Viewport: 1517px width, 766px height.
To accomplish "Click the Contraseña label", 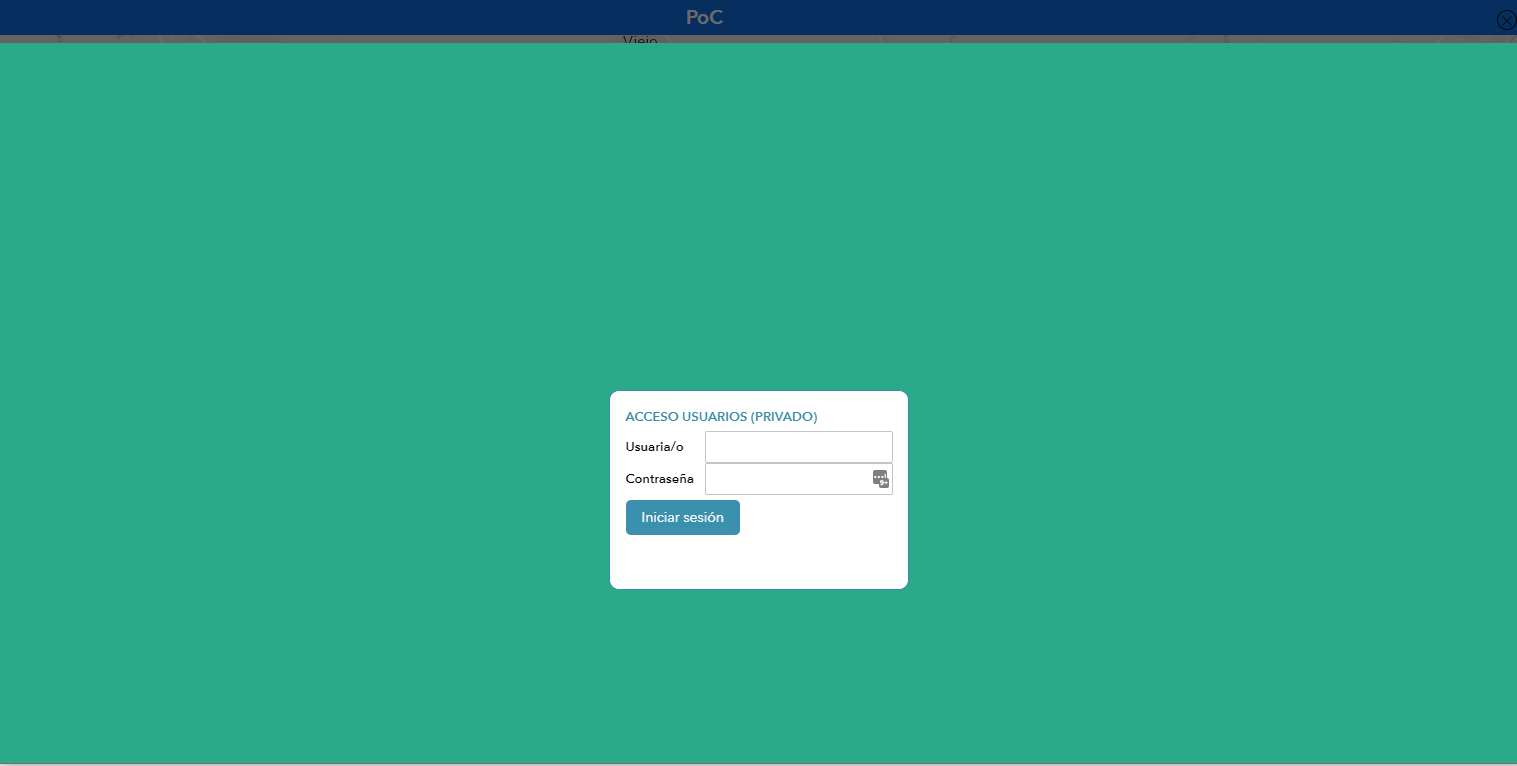I will click(660, 479).
